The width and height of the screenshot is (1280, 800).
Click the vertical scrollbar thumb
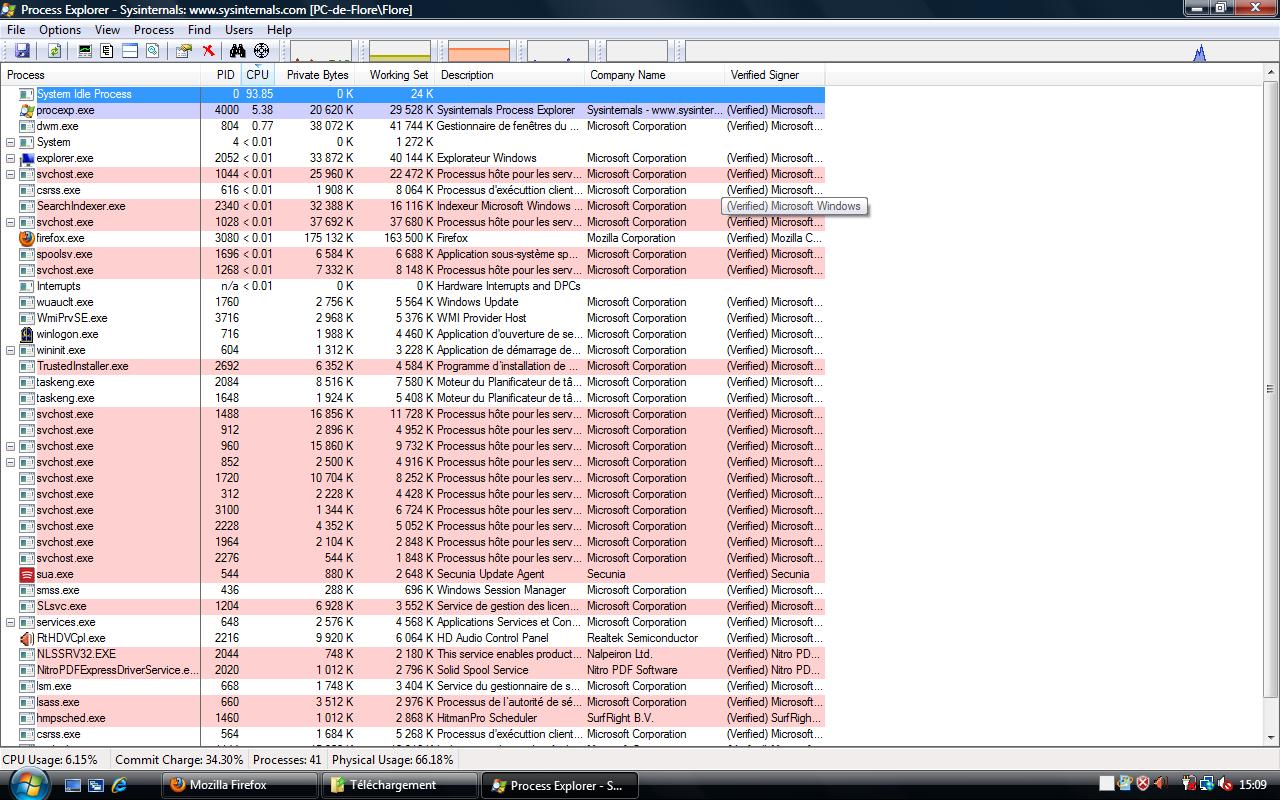click(x=1271, y=389)
